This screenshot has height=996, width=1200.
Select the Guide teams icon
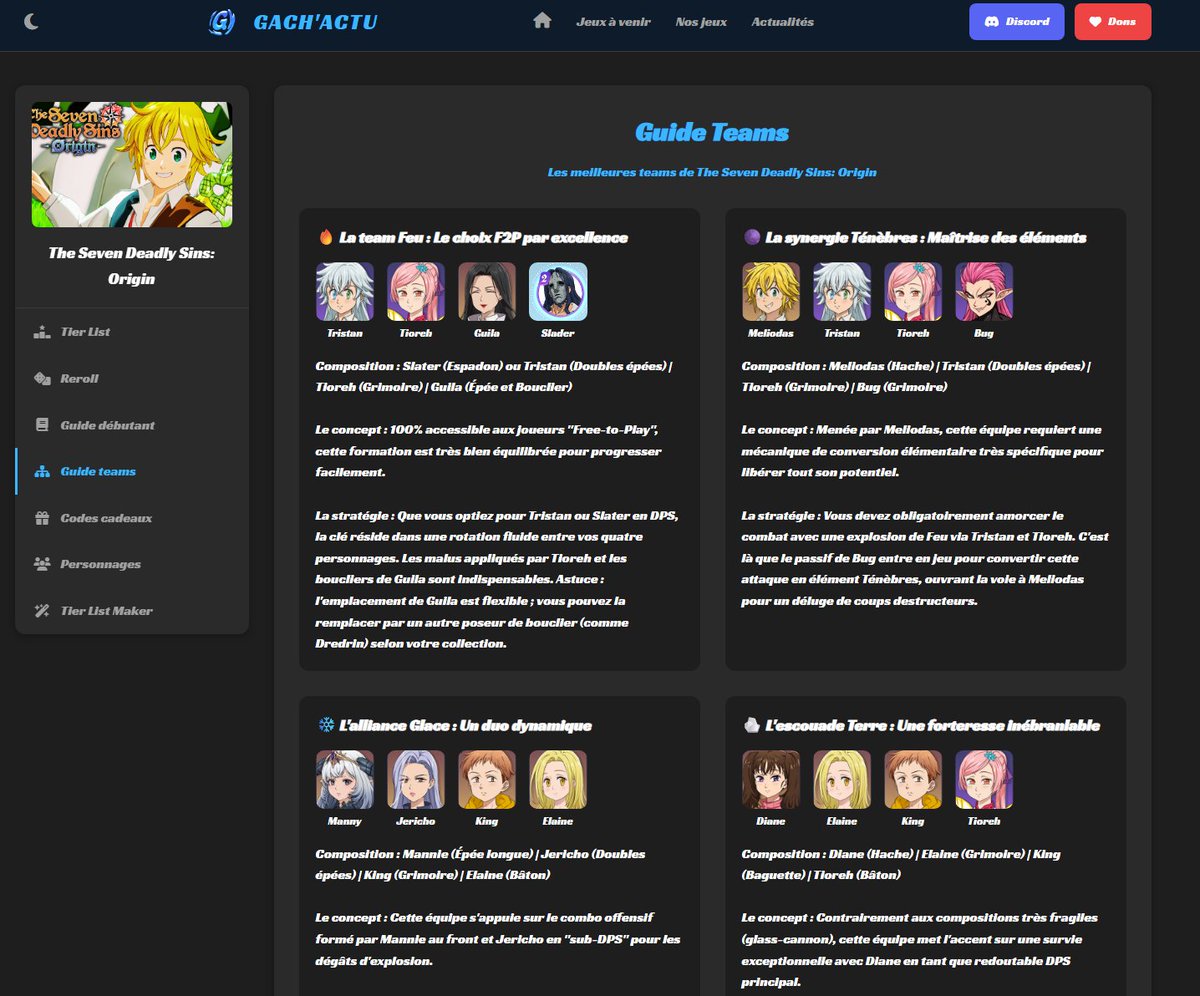tap(42, 470)
